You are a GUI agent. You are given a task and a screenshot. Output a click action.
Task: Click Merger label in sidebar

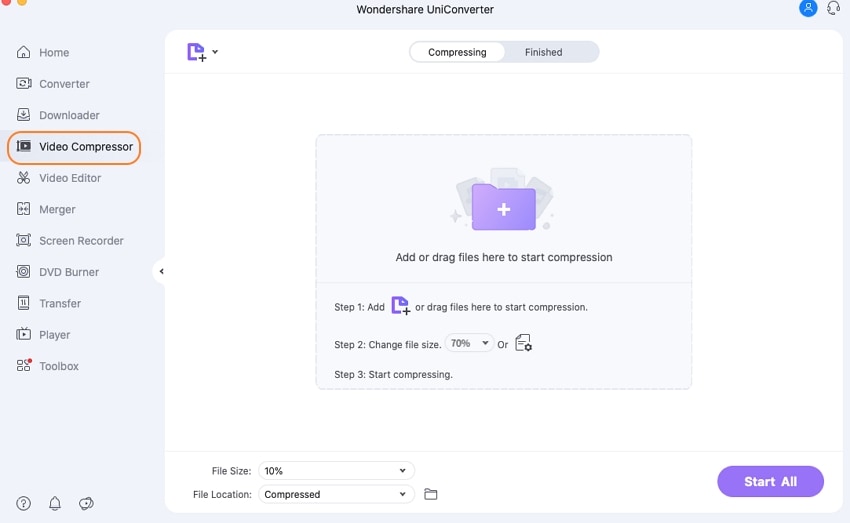click(57, 210)
